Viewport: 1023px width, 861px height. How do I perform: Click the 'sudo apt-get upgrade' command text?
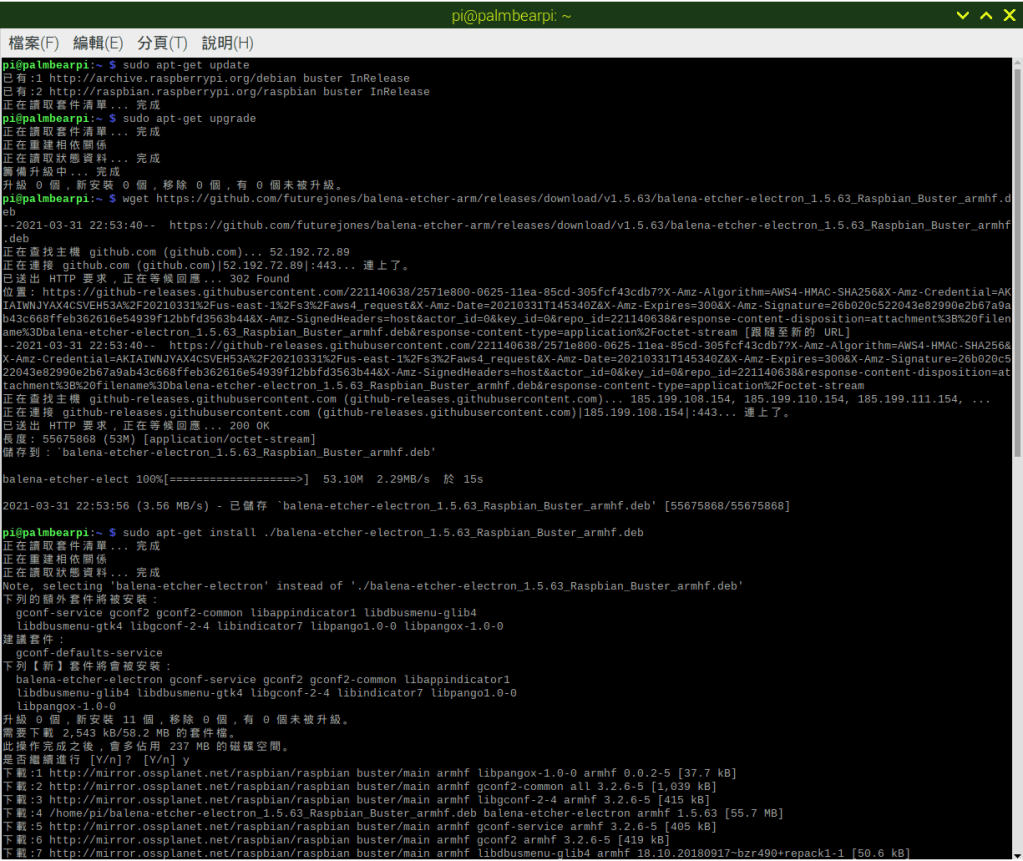point(176,118)
